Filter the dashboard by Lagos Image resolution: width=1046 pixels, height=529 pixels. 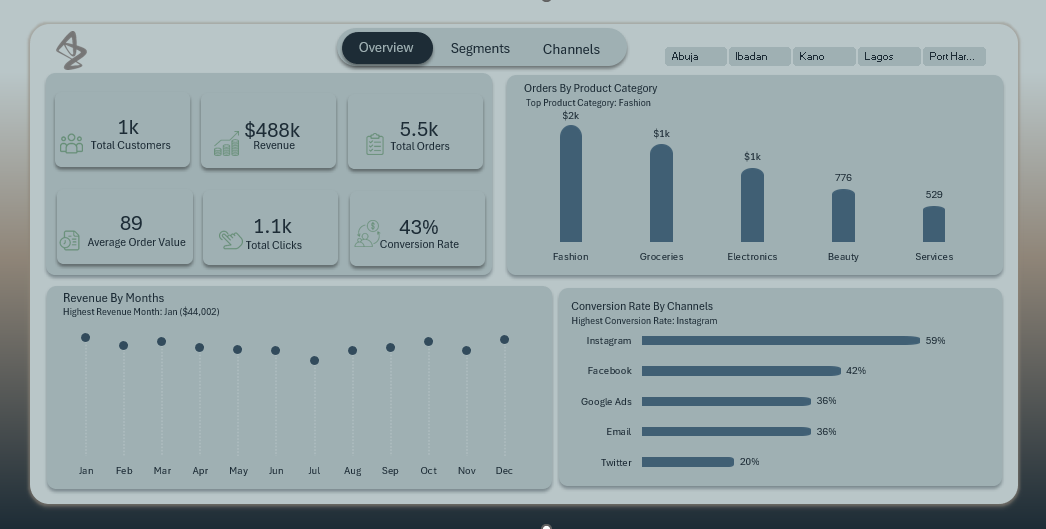click(888, 57)
